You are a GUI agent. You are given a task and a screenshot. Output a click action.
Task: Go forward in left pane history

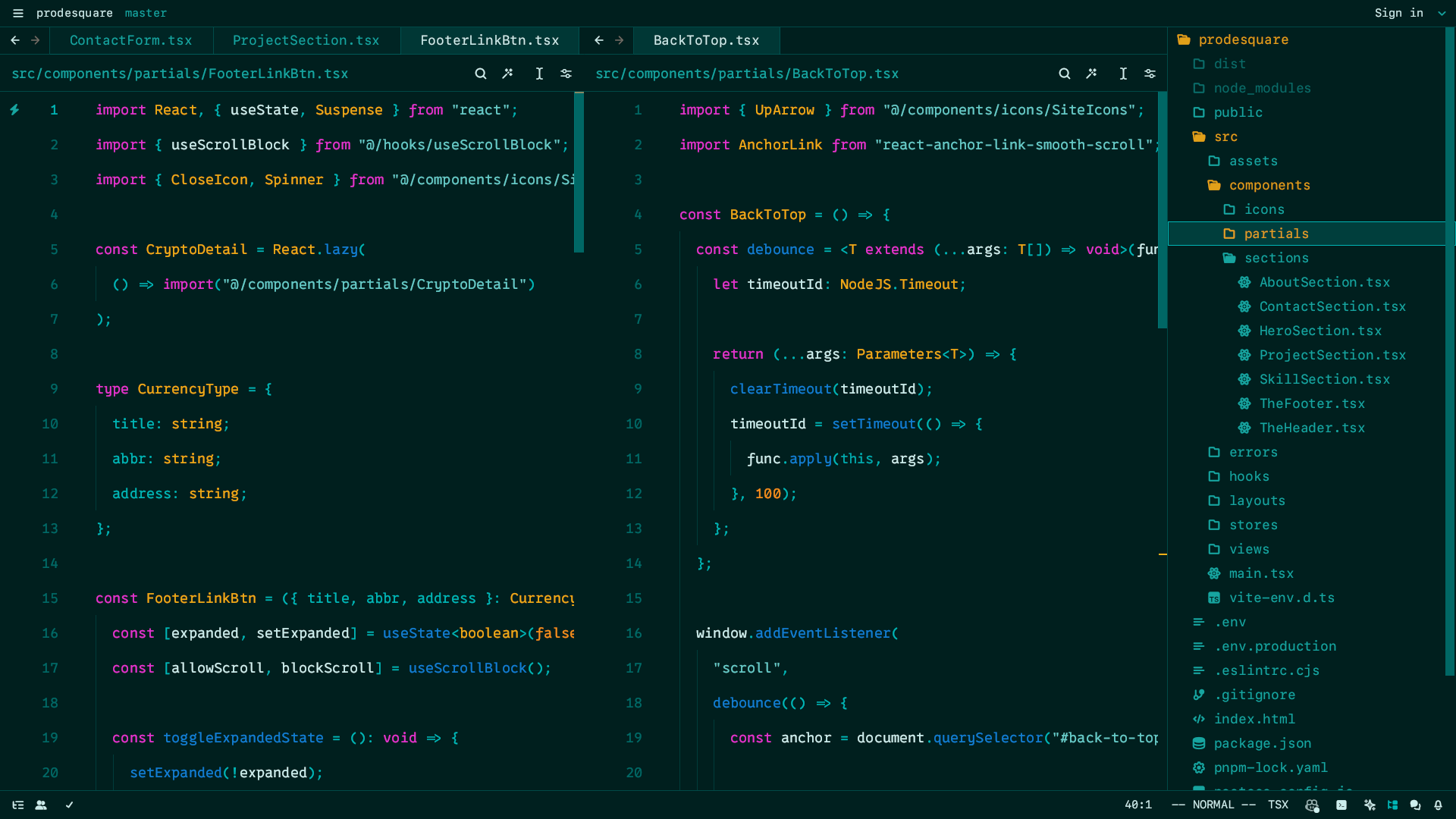[x=36, y=40]
